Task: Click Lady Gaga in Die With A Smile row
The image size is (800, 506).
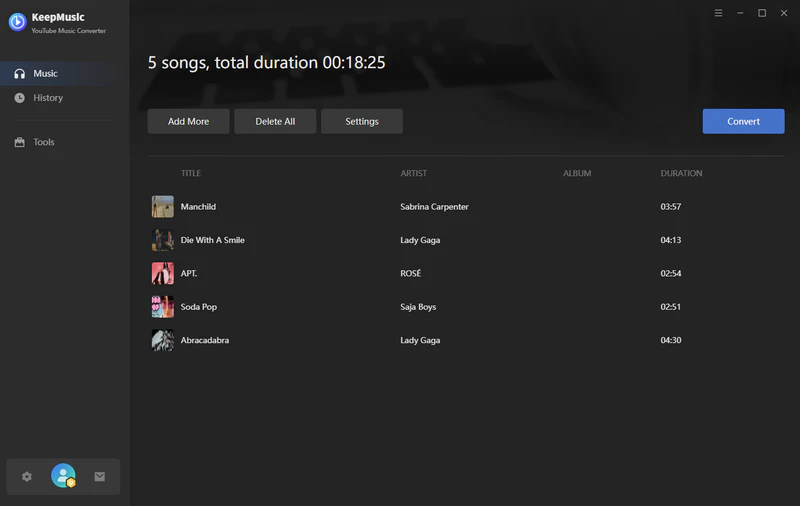Action: [x=420, y=240]
